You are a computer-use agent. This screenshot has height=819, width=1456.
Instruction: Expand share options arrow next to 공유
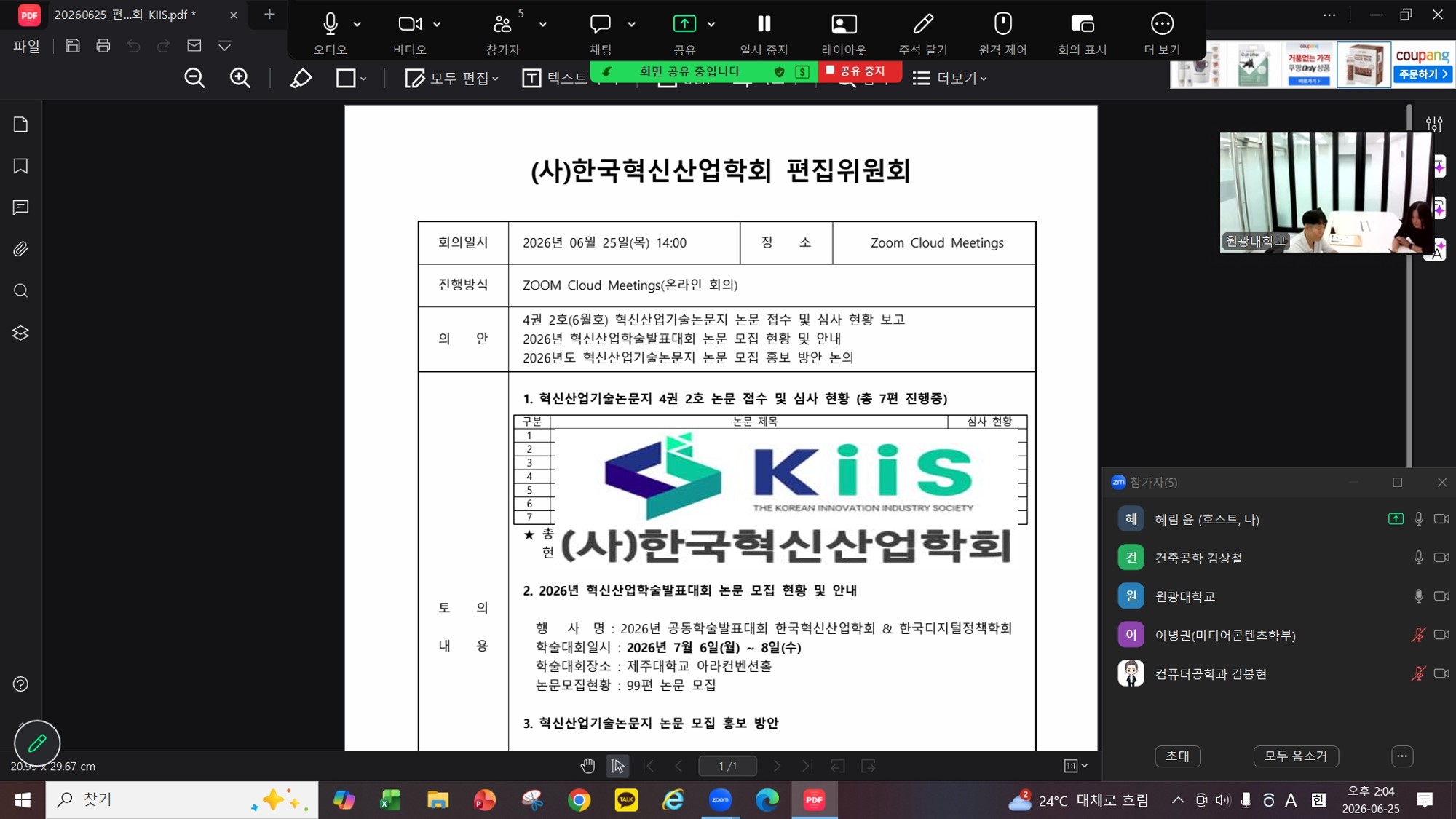(x=711, y=24)
